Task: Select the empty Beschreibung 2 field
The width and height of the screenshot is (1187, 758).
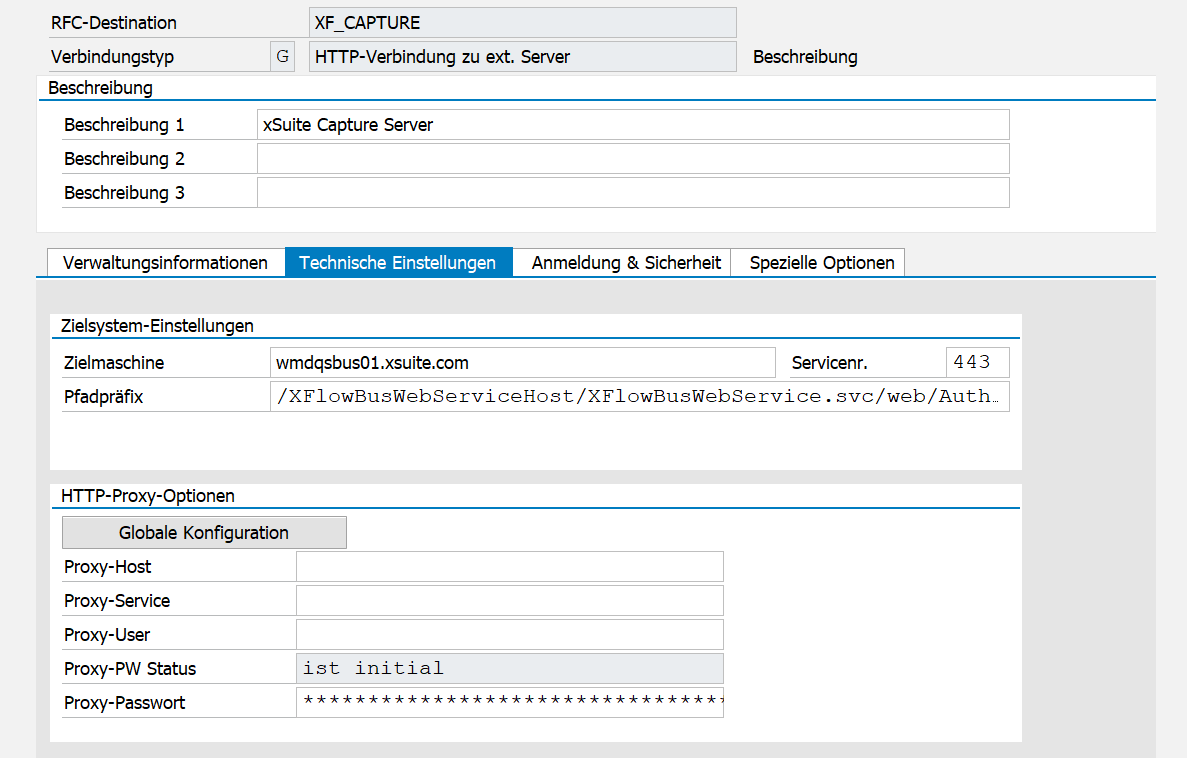Action: pos(633,158)
